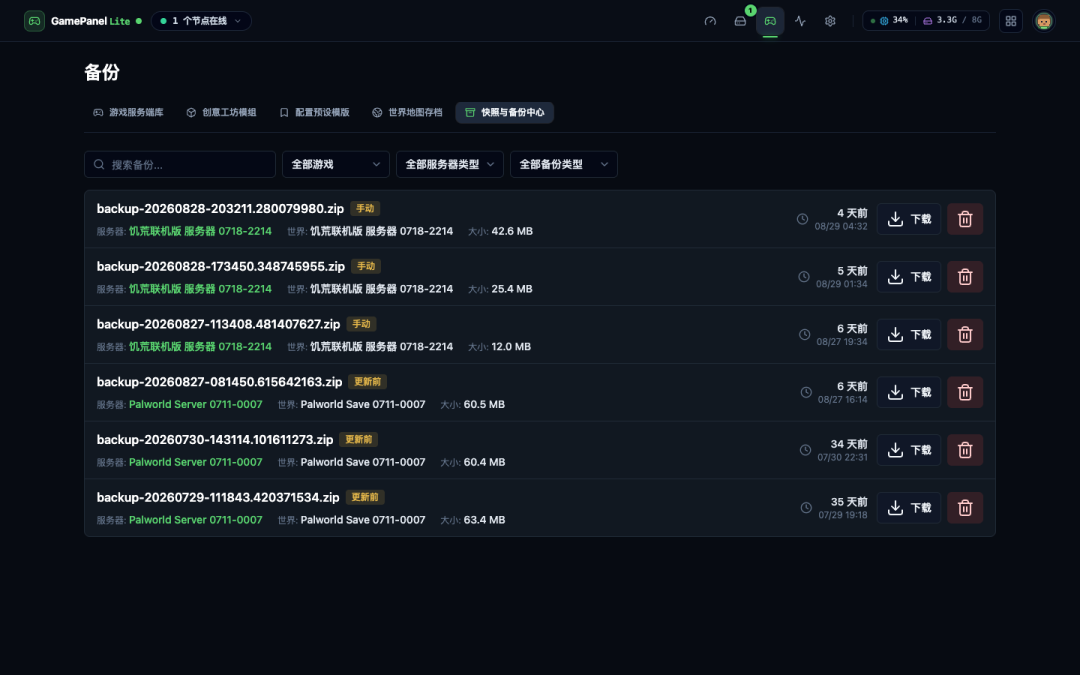Delete backup-20260827-113408.481407627.zip with trash icon

[965, 335]
